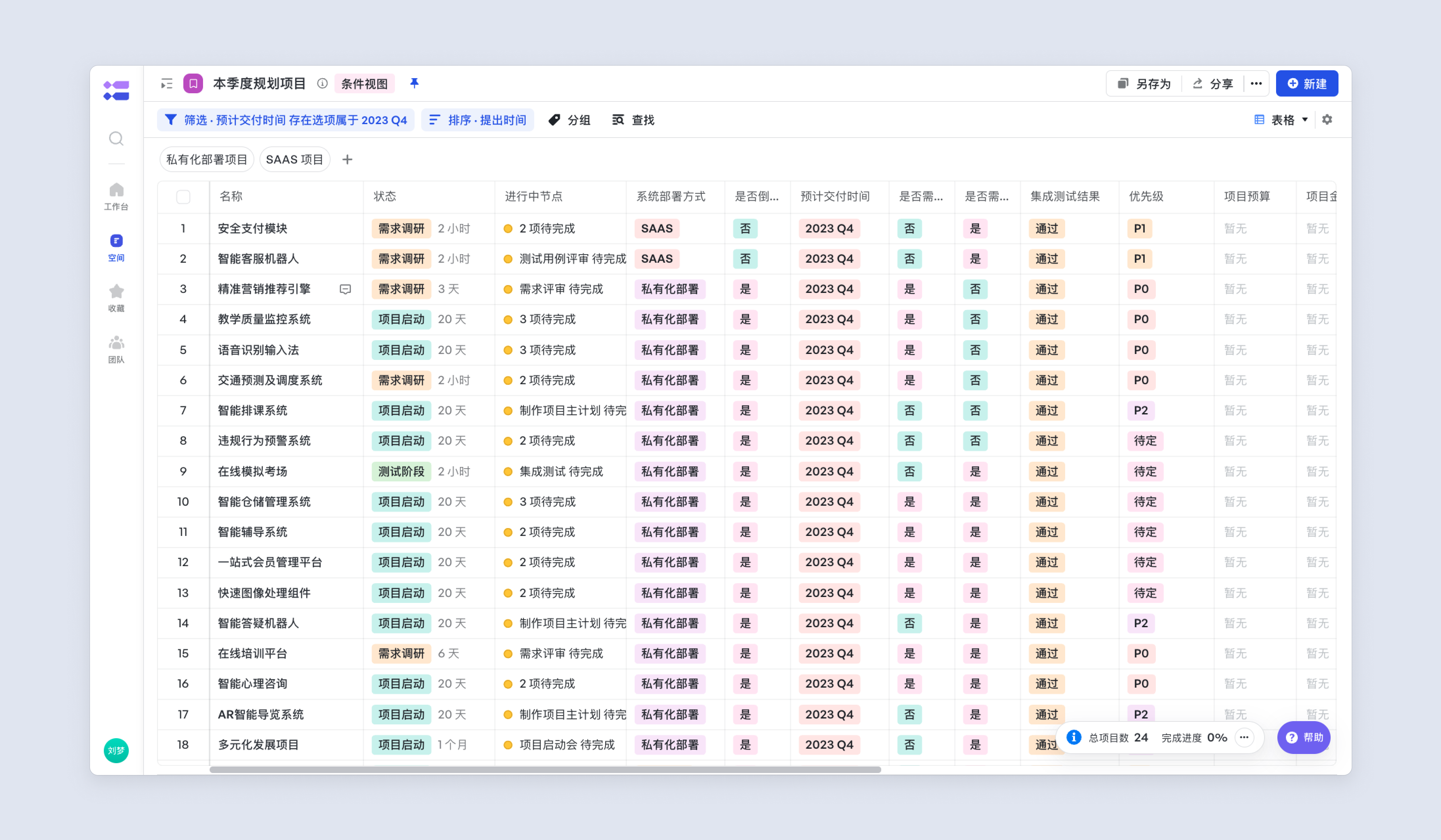This screenshot has width=1441, height=840.
Task: Open 测试阶段 status tag of 在线模拟考场
Action: coord(401,472)
